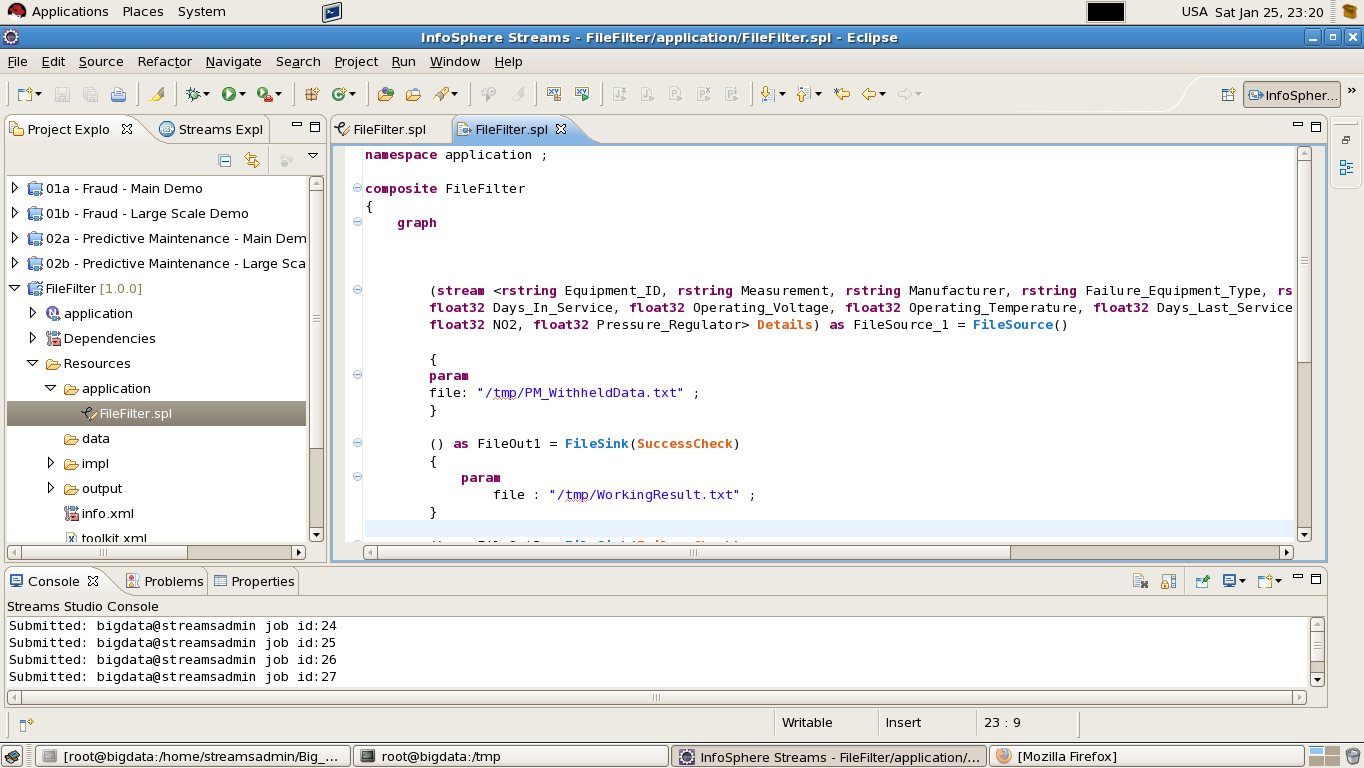Expand the impl folder node

[x=51, y=463]
